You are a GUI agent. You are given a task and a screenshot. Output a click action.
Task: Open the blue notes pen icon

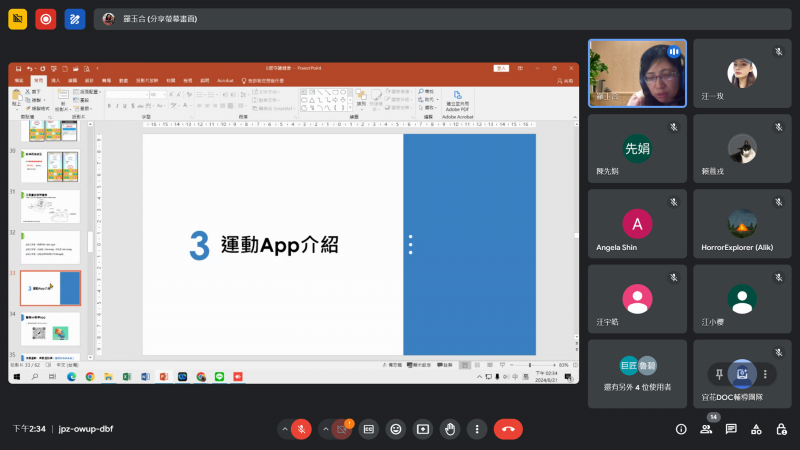(74, 19)
